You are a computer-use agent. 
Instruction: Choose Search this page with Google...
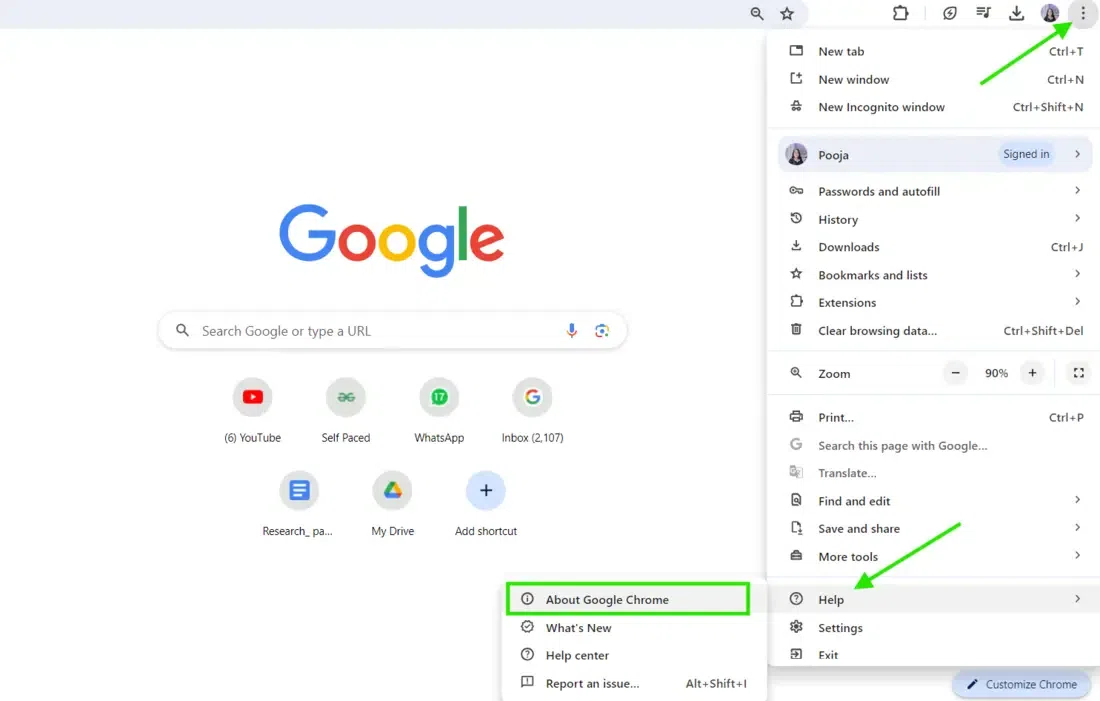[x=936, y=445]
